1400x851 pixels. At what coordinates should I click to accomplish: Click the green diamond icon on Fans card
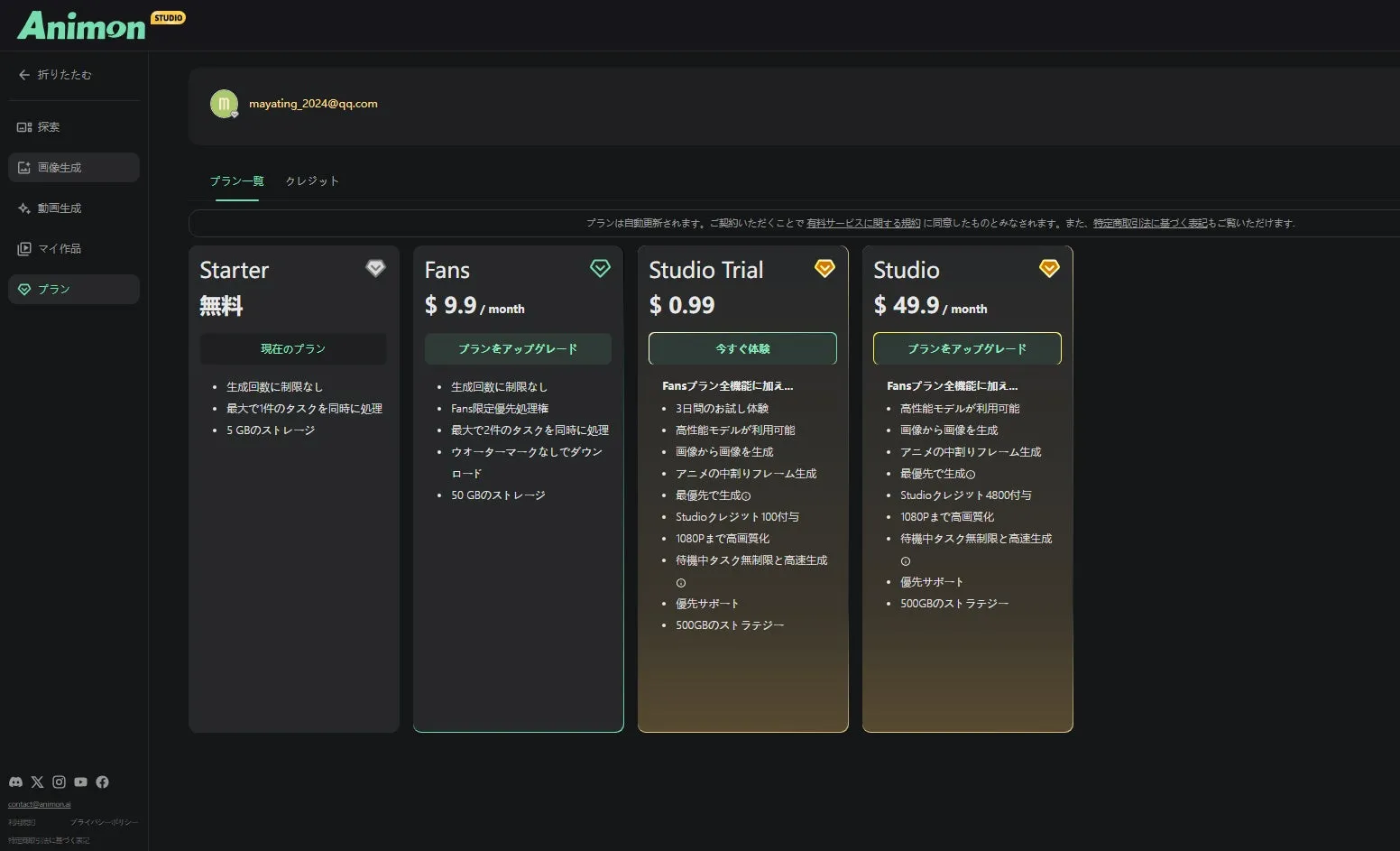click(x=600, y=268)
